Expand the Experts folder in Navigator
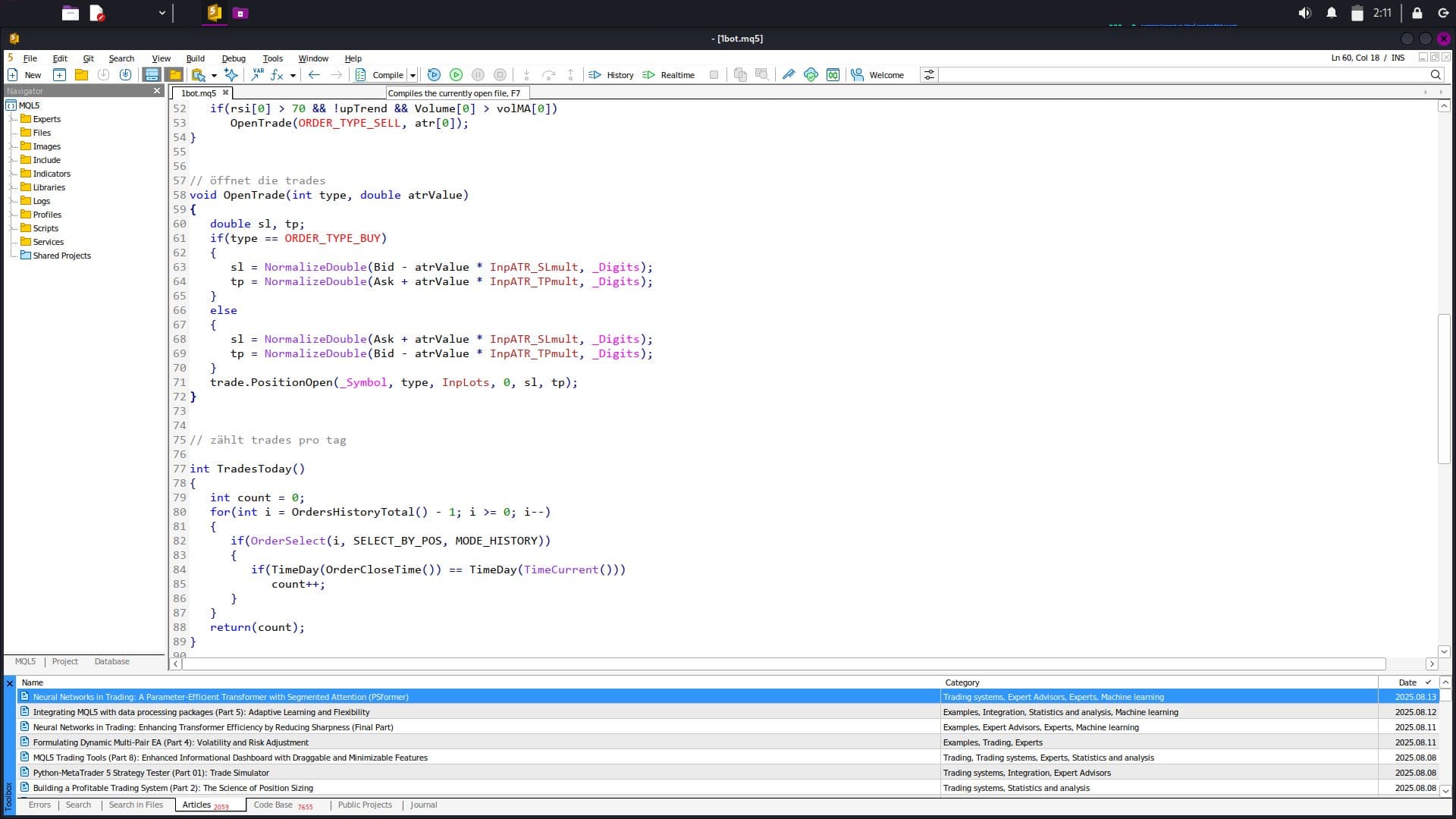 tap(11, 119)
